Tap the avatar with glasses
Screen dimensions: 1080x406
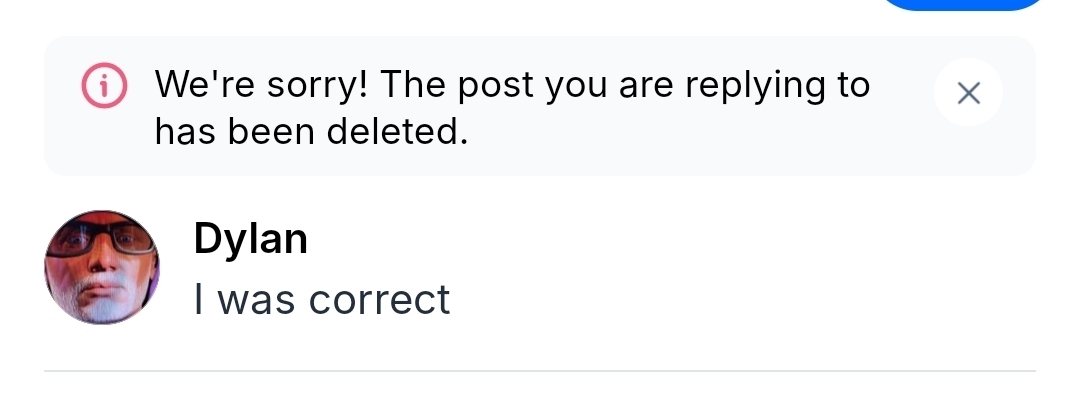pyautogui.click(x=102, y=268)
